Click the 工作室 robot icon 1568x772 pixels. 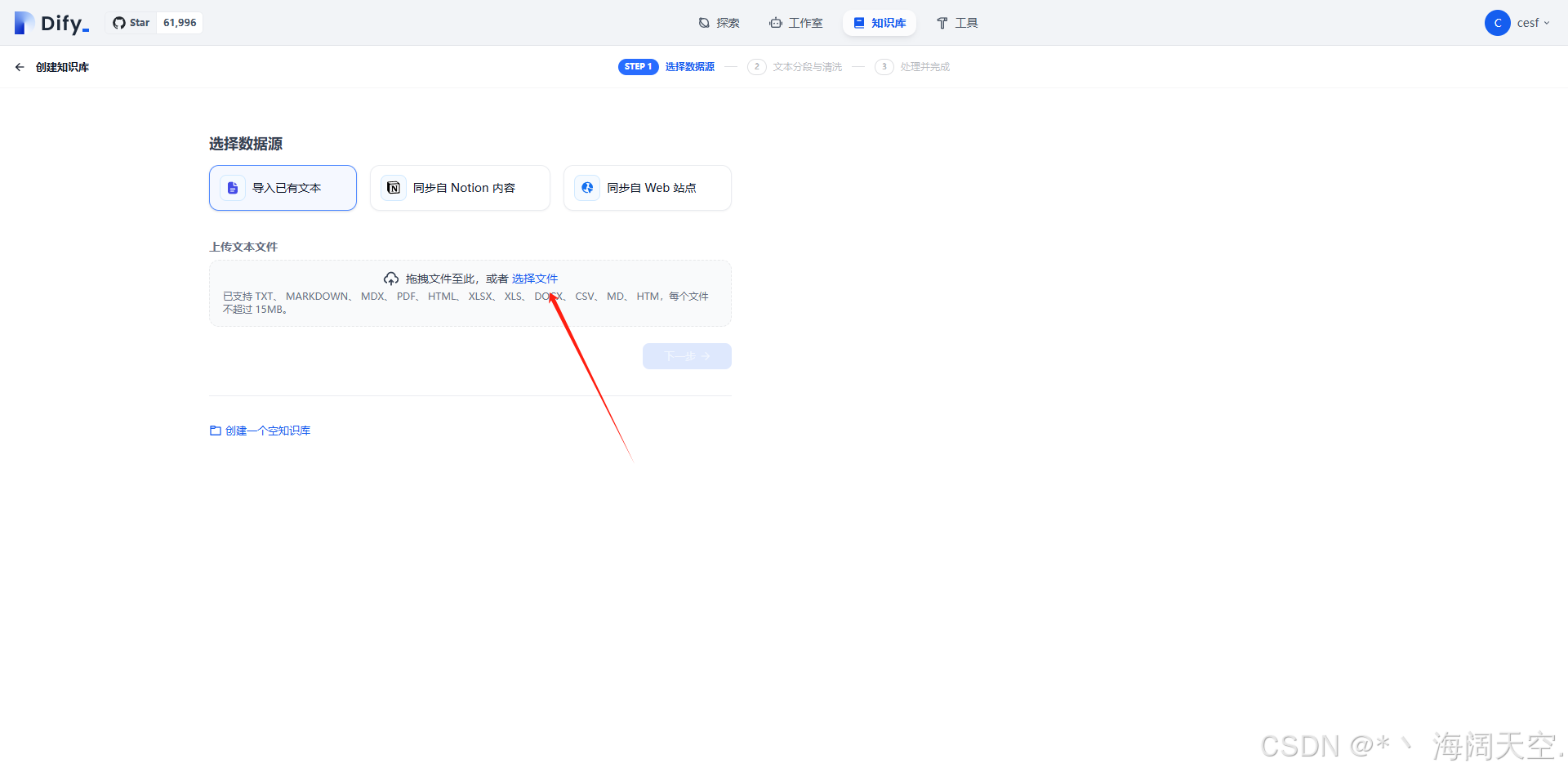(x=776, y=23)
